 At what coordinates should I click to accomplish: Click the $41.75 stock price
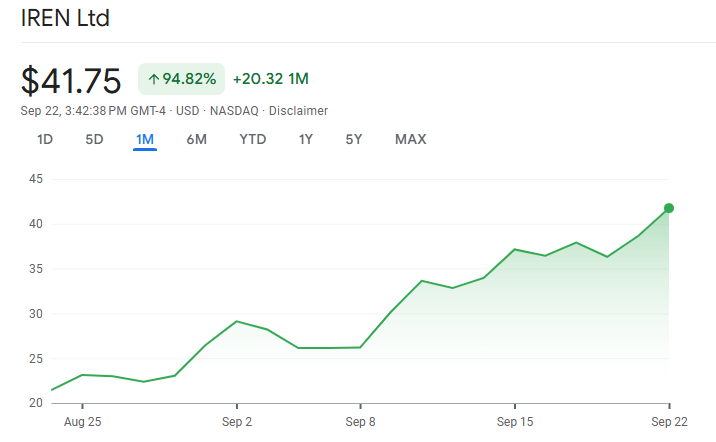coord(71,79)
